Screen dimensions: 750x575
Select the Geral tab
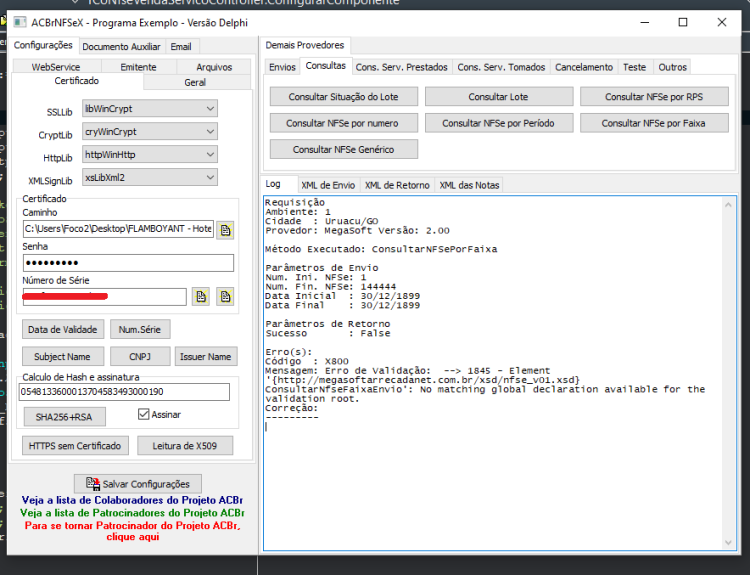point(195,82)
